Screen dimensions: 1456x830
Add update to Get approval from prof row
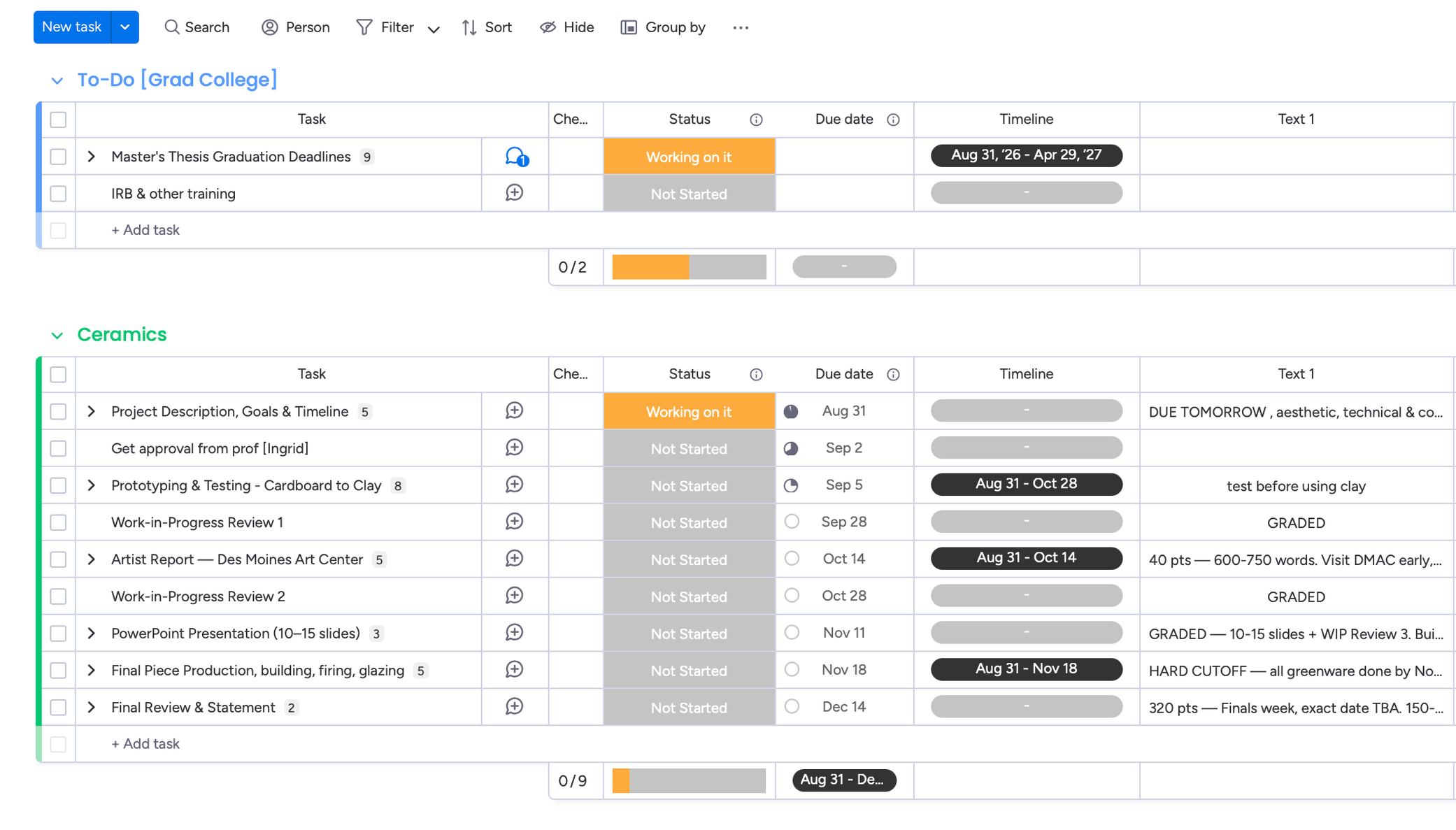coord(515,448)
